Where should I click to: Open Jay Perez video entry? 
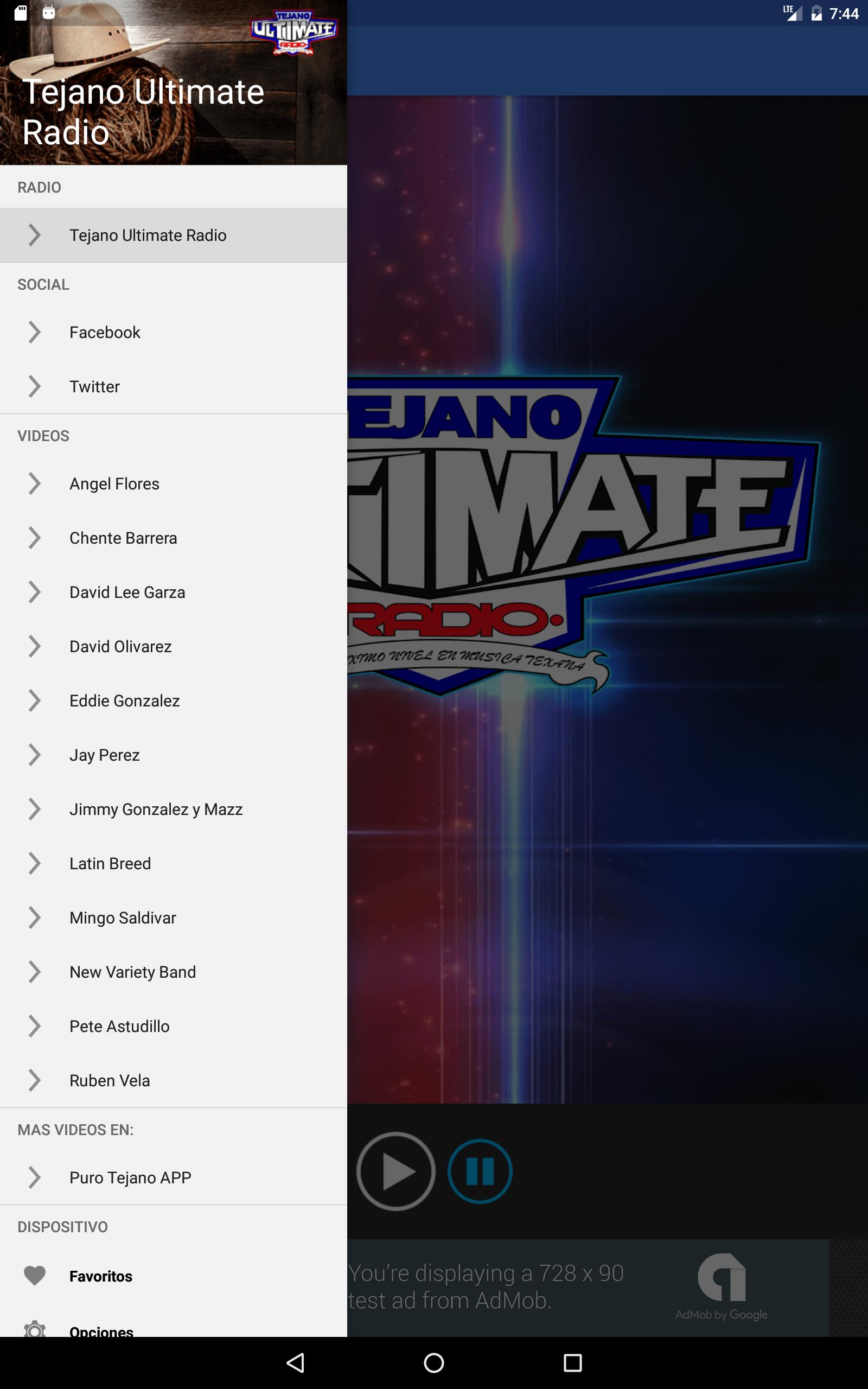[174, 755]
